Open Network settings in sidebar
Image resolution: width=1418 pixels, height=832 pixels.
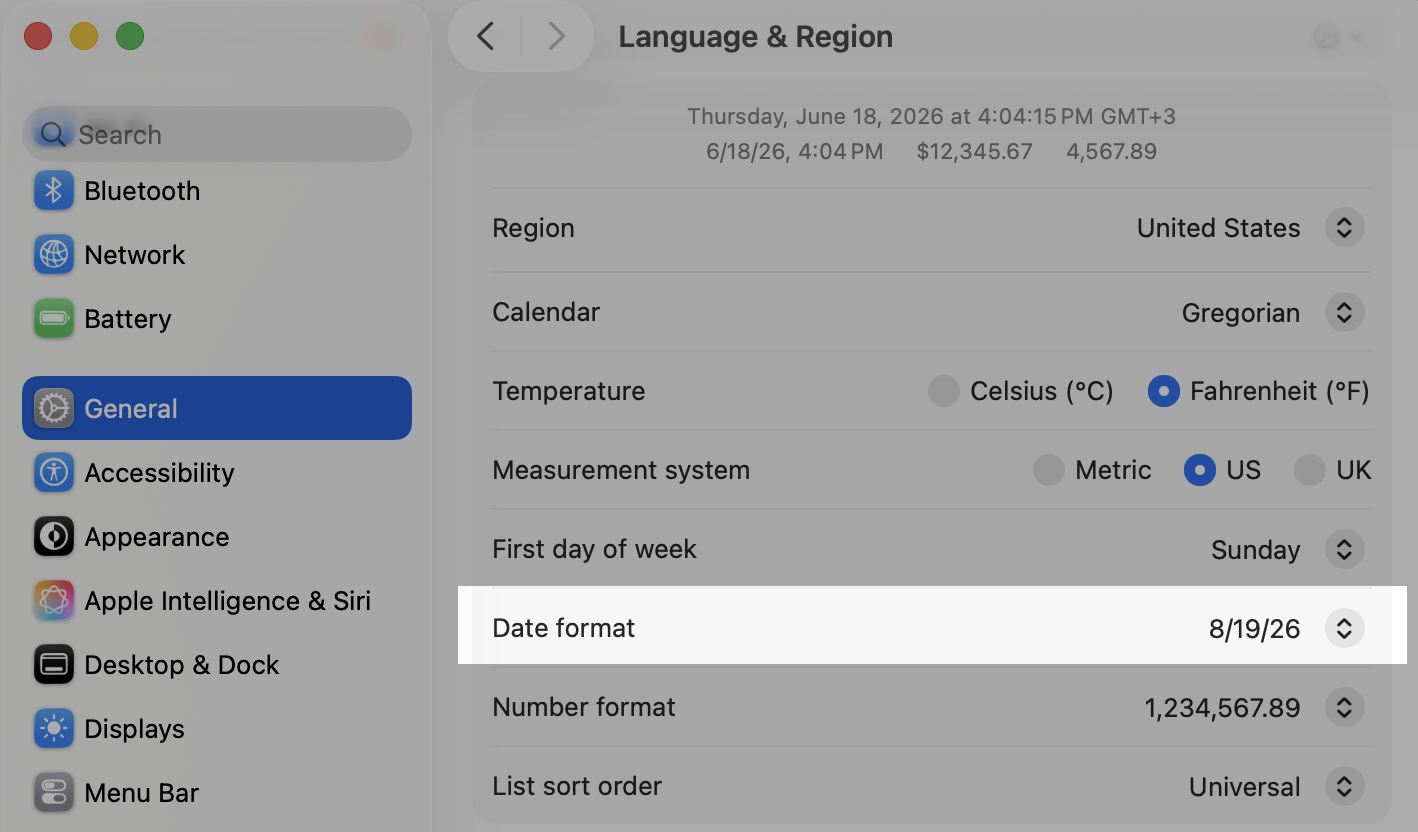tap(217, 255)
